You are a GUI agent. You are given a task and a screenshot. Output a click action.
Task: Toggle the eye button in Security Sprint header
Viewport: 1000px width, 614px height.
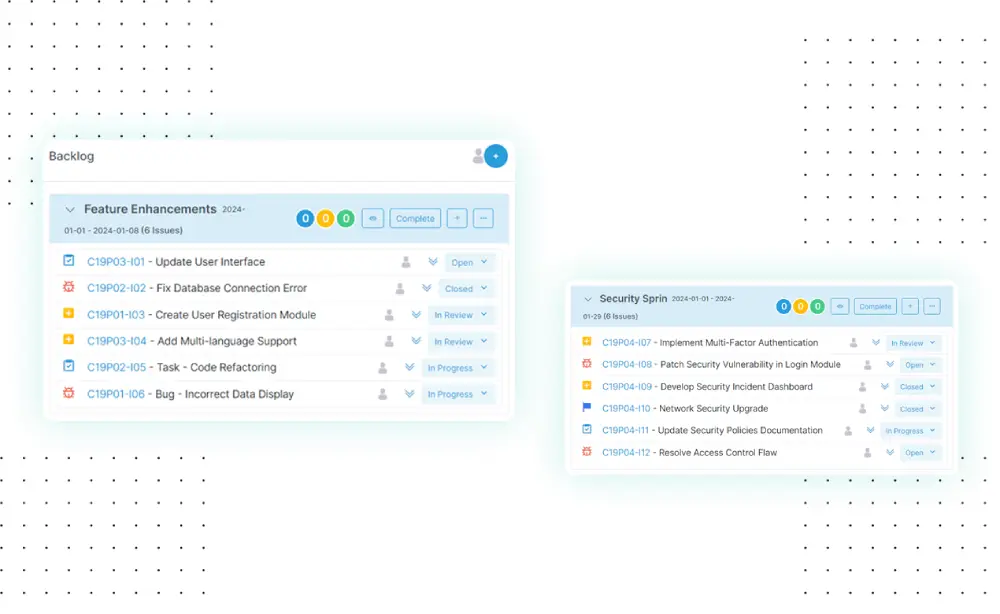pyautogui.click(x=840, y=307)
